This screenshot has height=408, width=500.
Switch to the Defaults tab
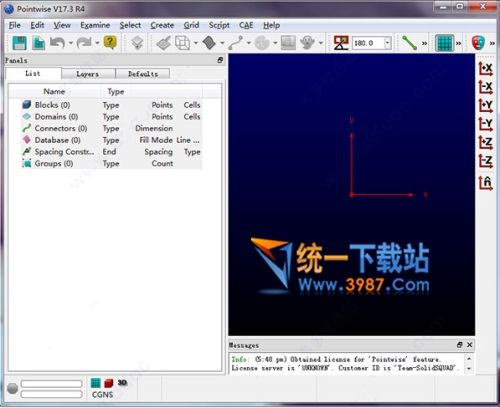[143, 74]
